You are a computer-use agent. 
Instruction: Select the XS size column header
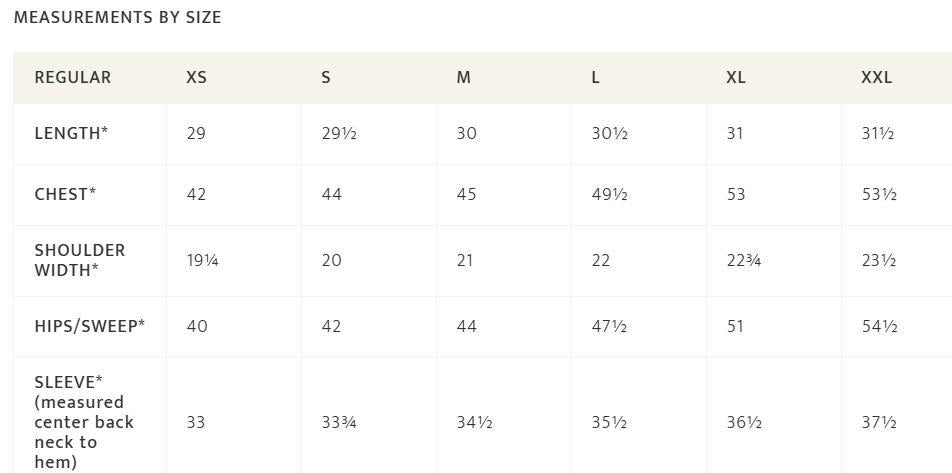(196, 78)
